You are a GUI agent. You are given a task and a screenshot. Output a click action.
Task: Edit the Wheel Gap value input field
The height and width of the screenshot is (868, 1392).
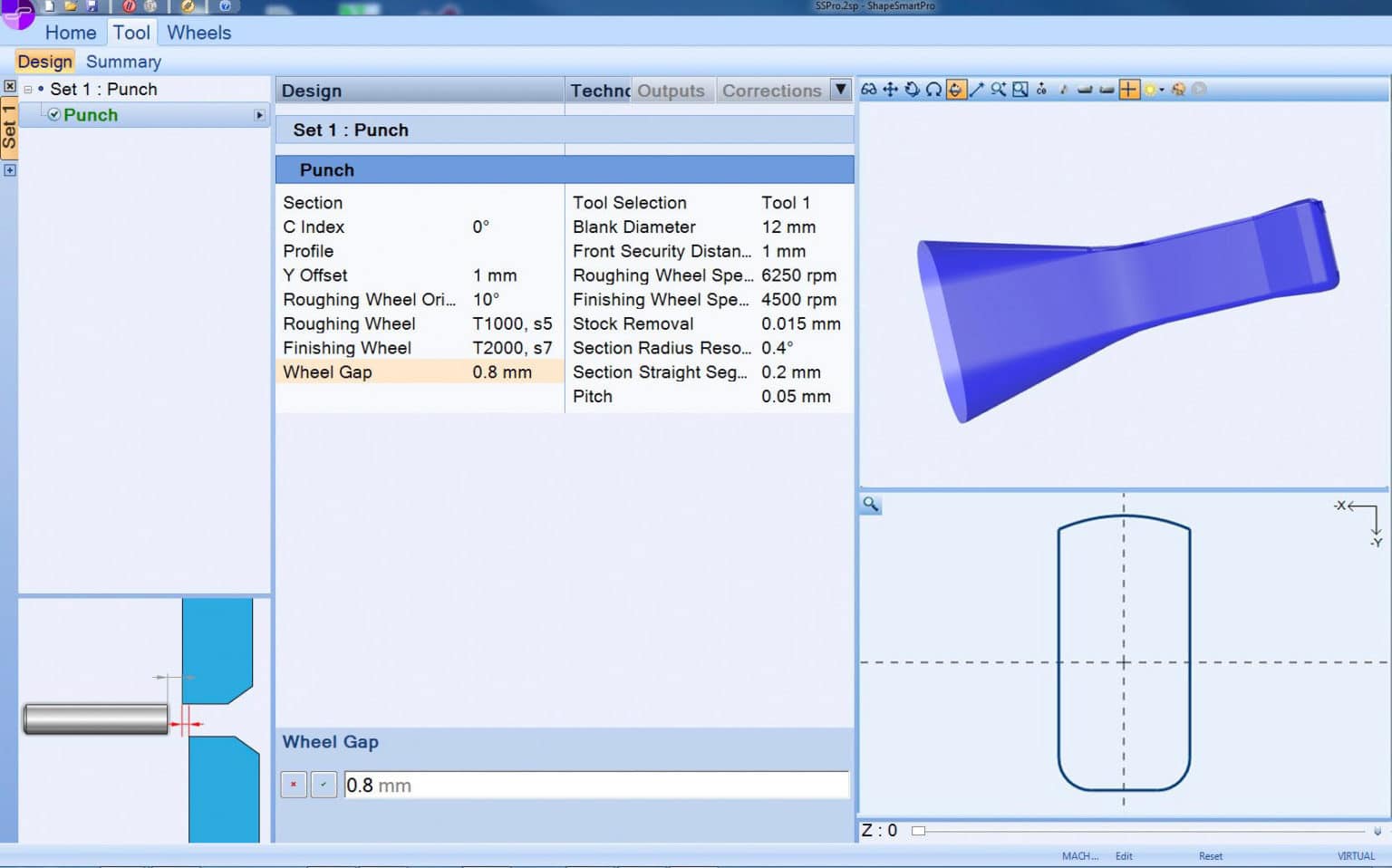(596, 785)
